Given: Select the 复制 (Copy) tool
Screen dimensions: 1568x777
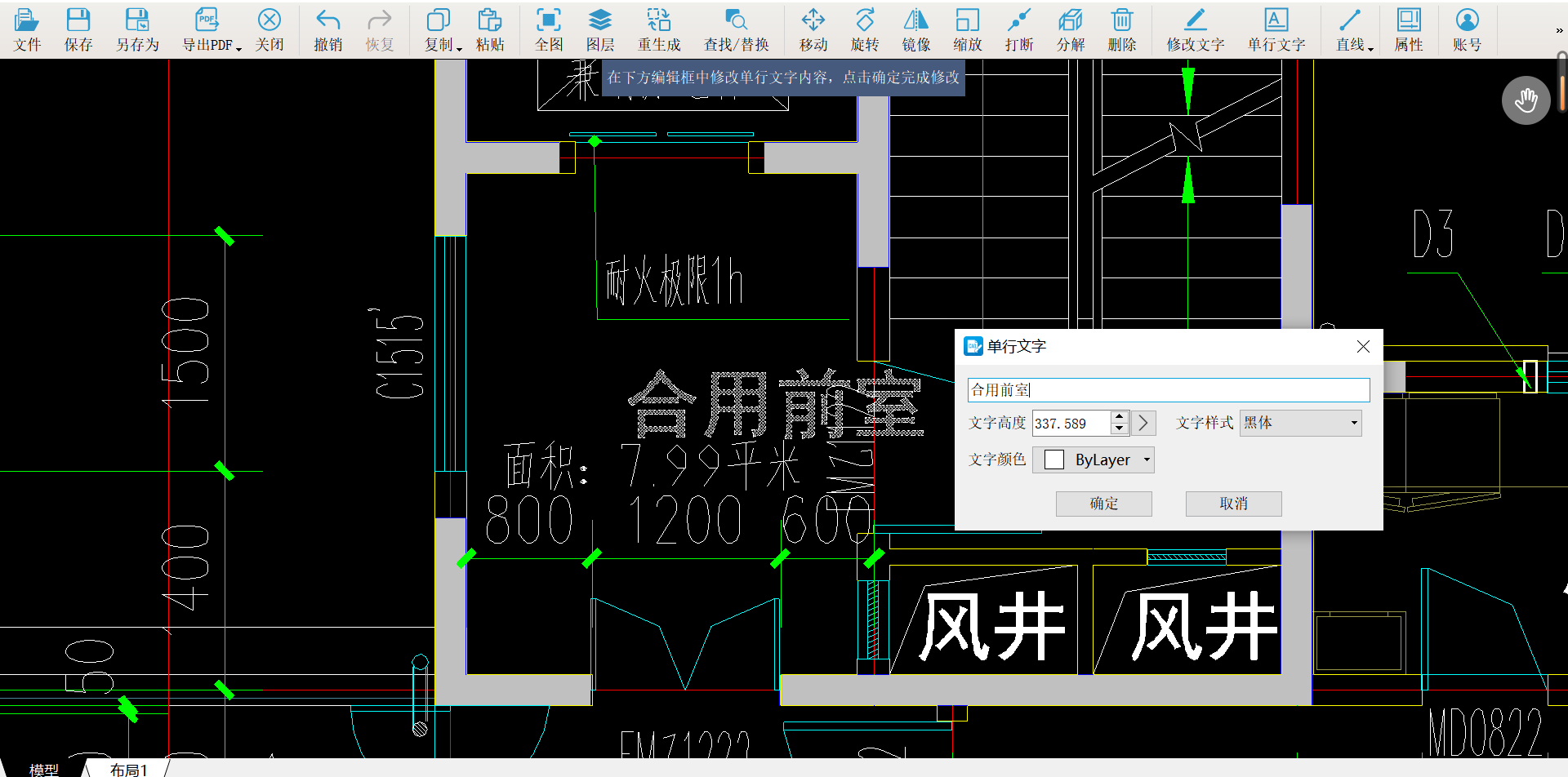Looking at the screenshot, I should [439, 30].
